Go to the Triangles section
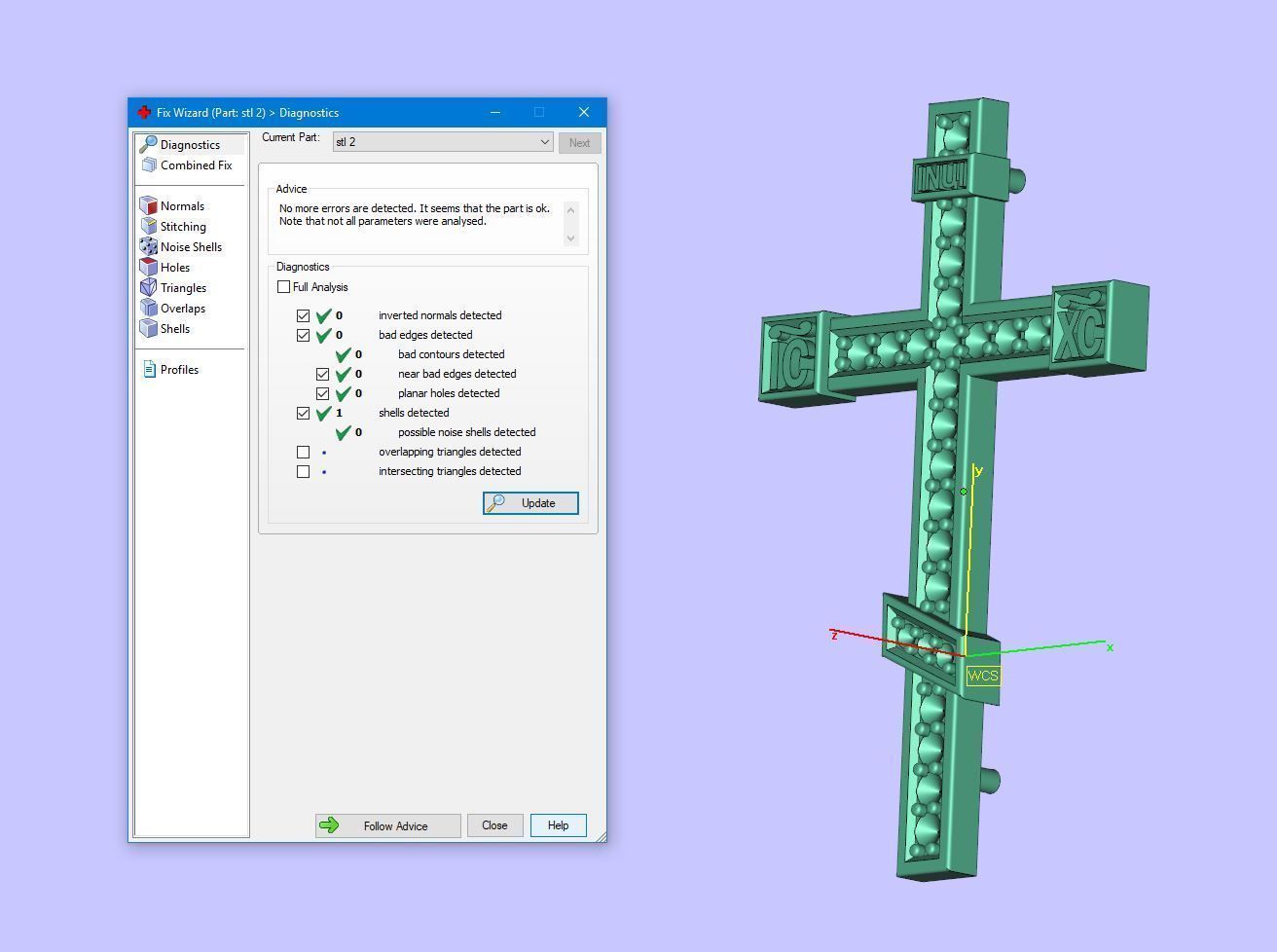This screenshot has height=952, width=1277. point(183,288)
